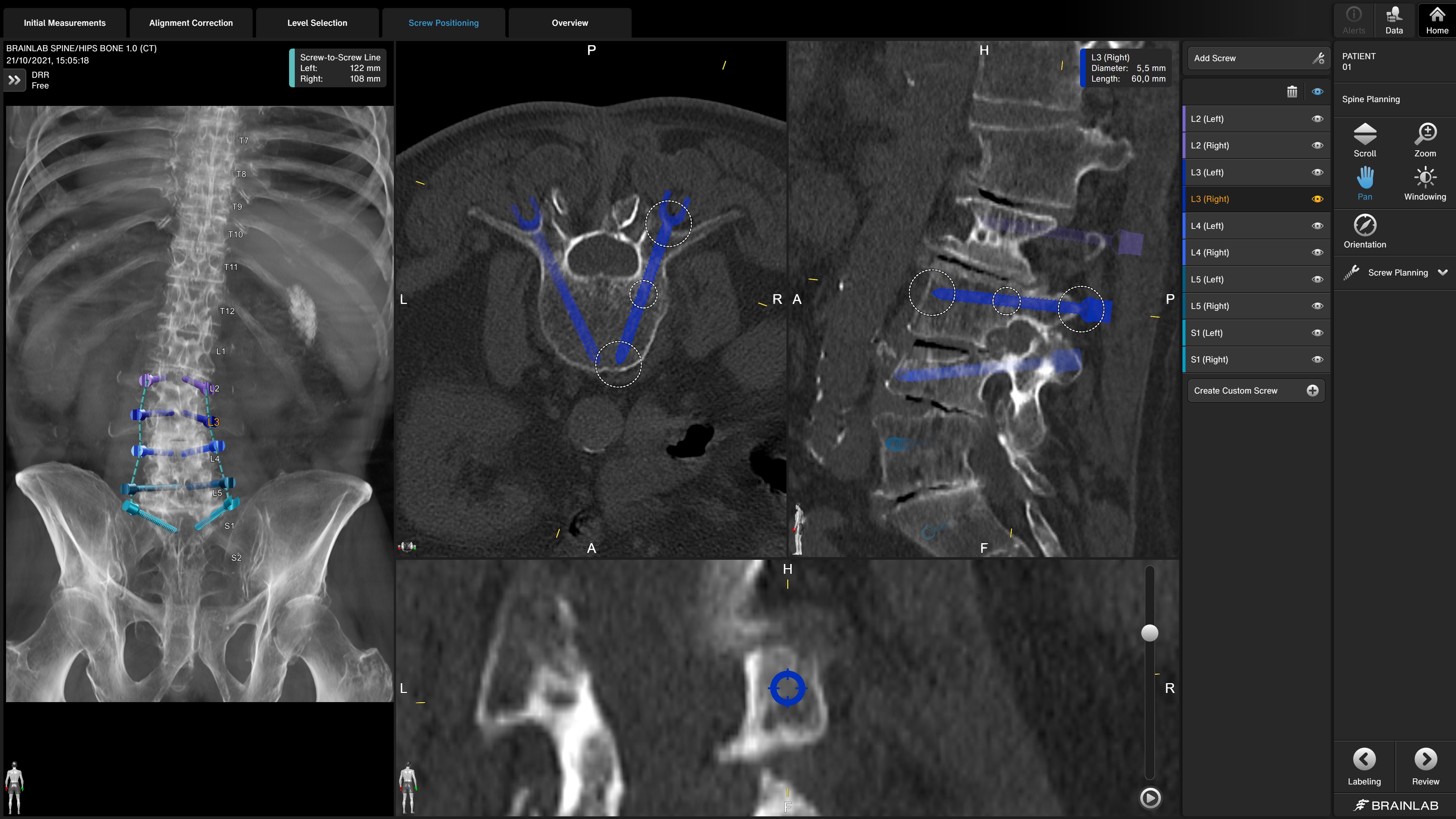This screenshot has height=819, width=1456.
Task: Open the Data panel
Action: 1393,20
